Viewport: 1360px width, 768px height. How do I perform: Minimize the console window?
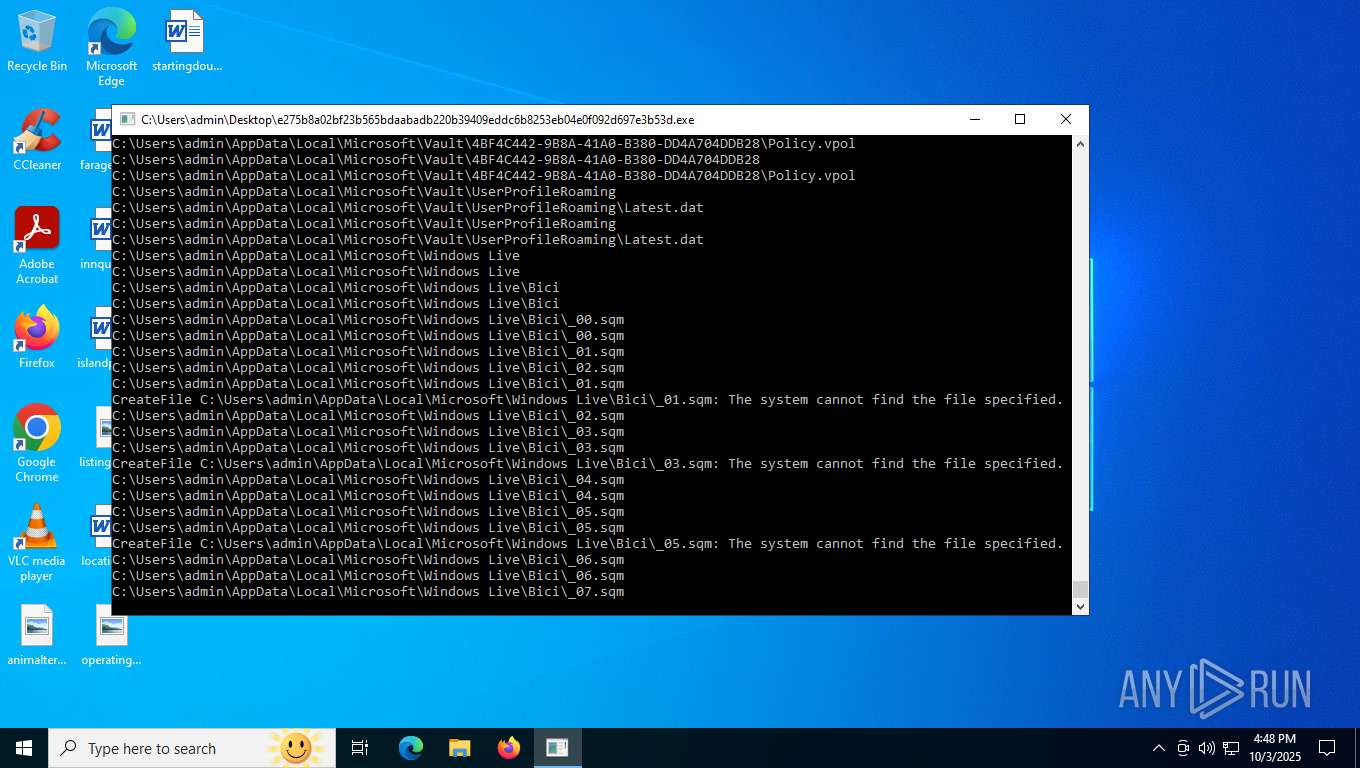coord(974,119)
